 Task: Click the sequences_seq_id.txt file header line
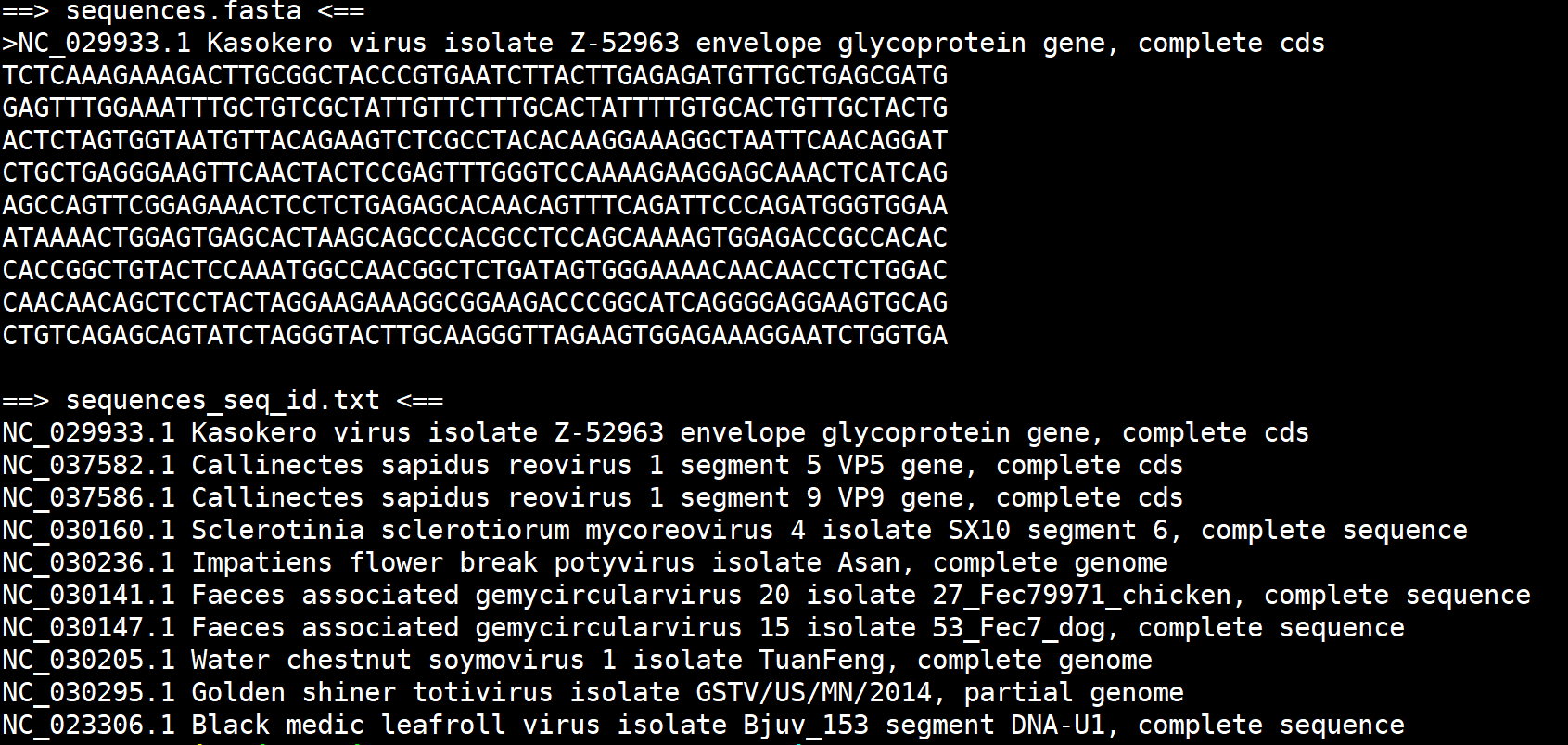[x=223, y=401]
